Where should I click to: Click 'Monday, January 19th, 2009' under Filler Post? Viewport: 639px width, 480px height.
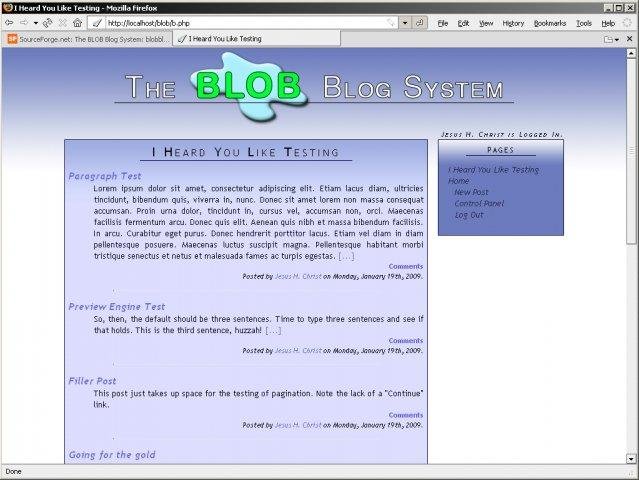tap(377, 425)
